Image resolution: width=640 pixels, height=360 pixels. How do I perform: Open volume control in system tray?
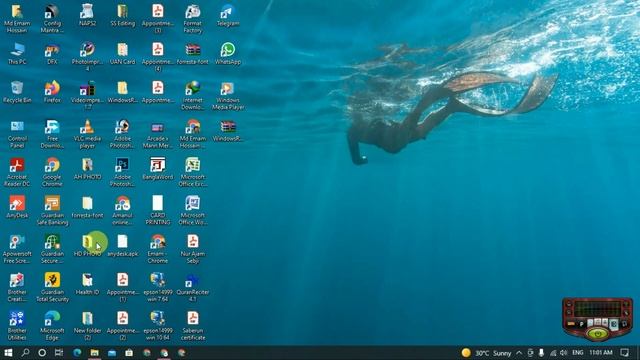pyautogui.click(x=564, y=353)
